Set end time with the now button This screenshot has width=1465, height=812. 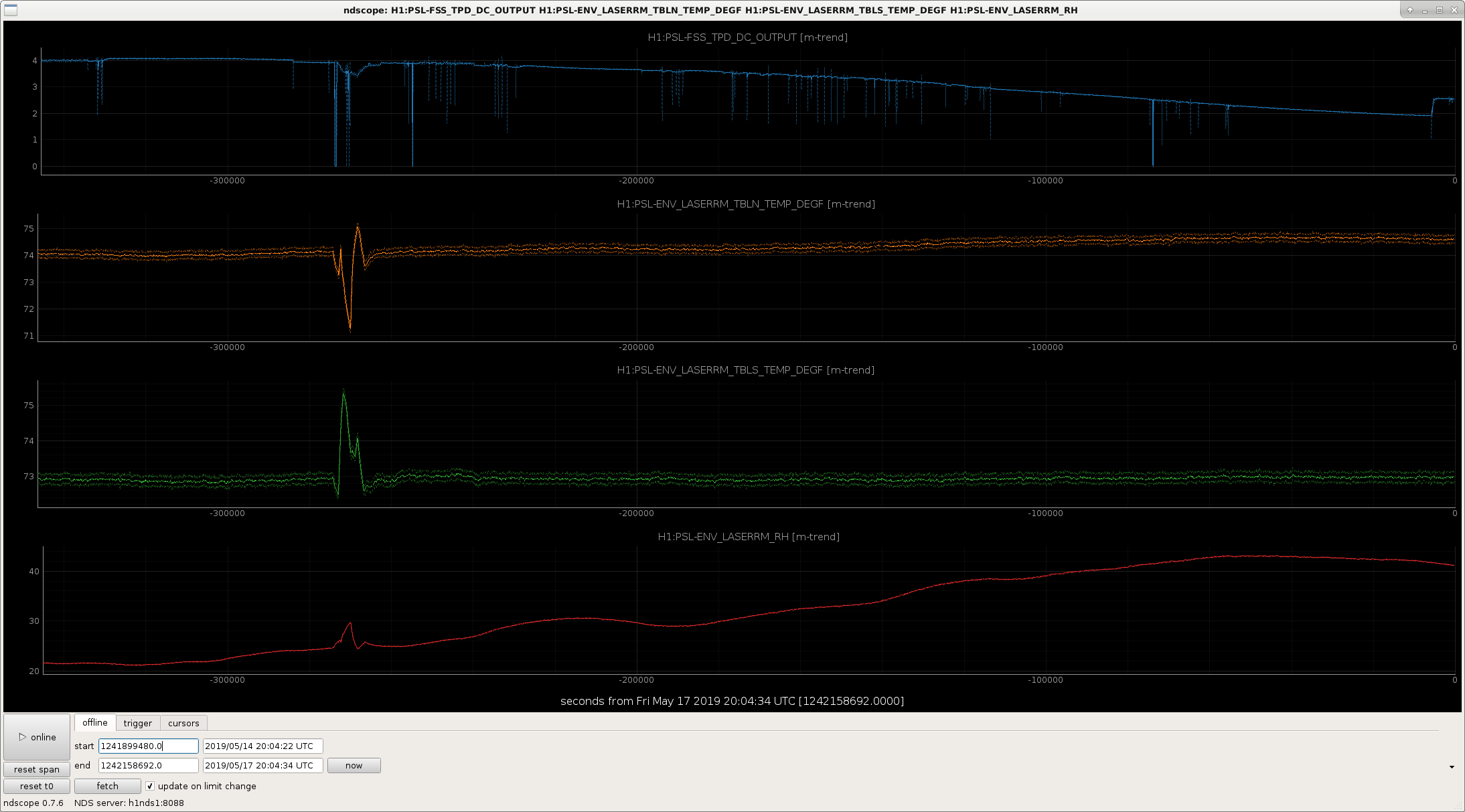354,765
